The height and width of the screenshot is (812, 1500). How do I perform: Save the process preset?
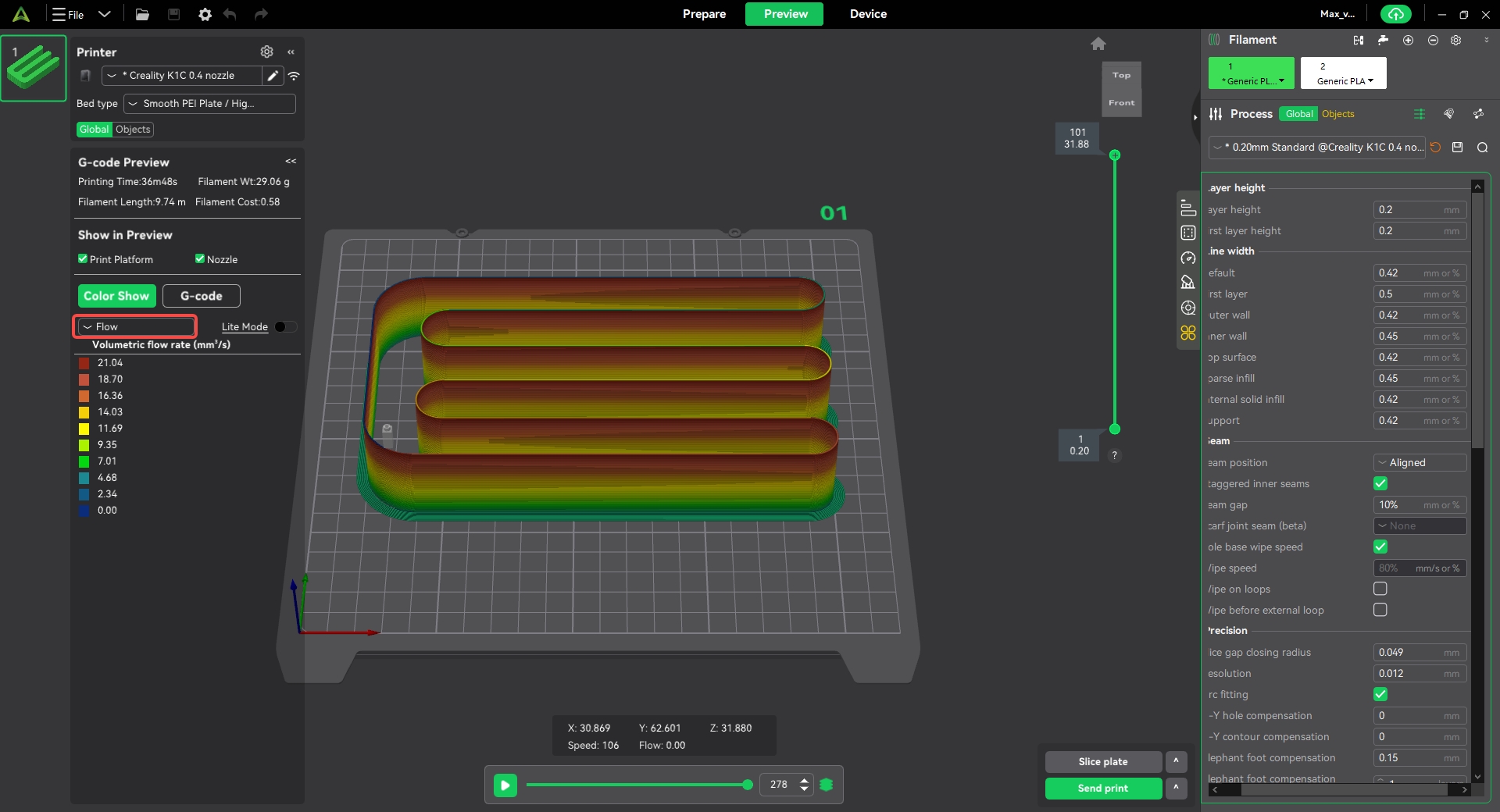[1457, 148]
